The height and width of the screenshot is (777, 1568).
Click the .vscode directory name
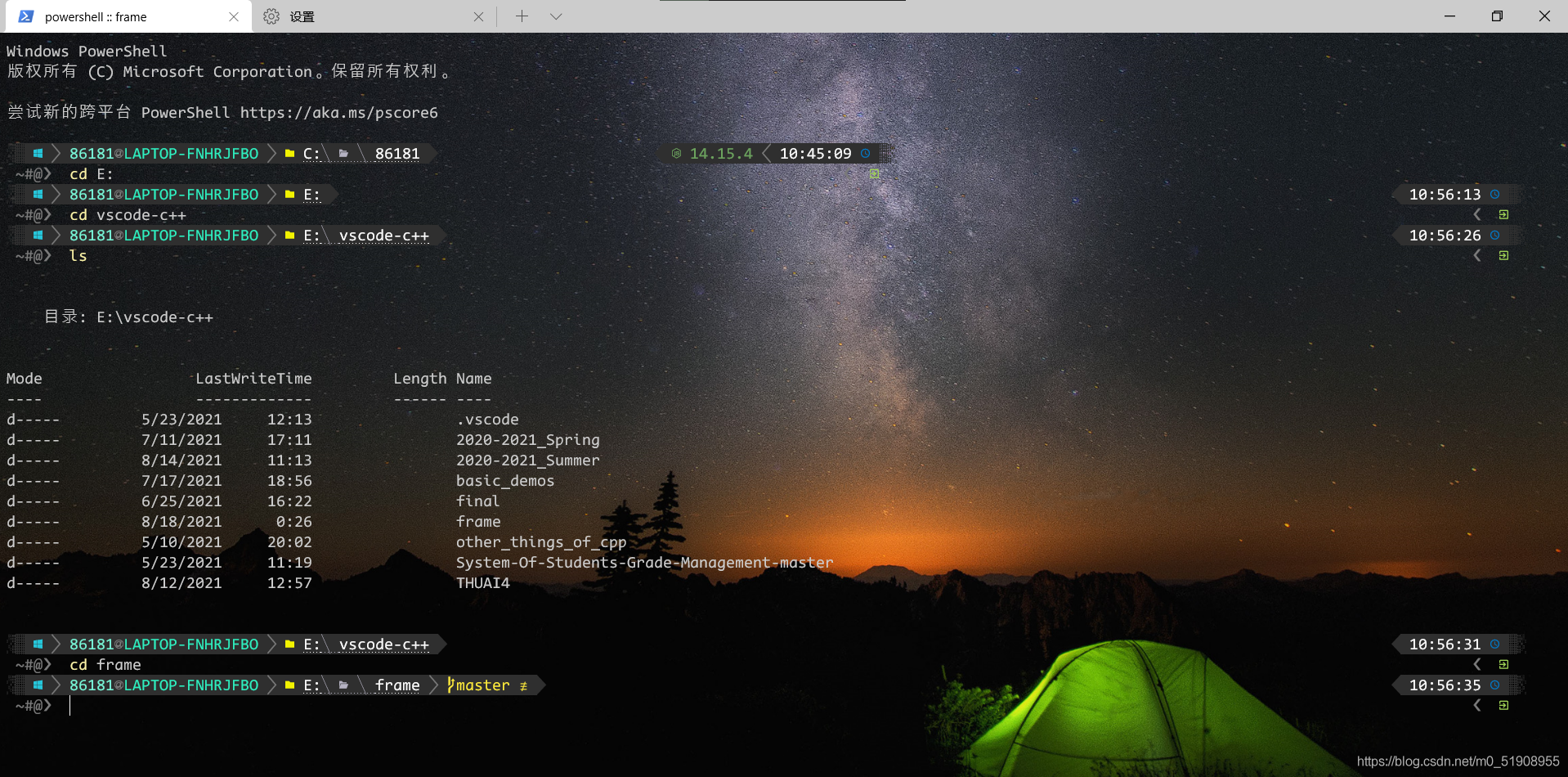487,420
